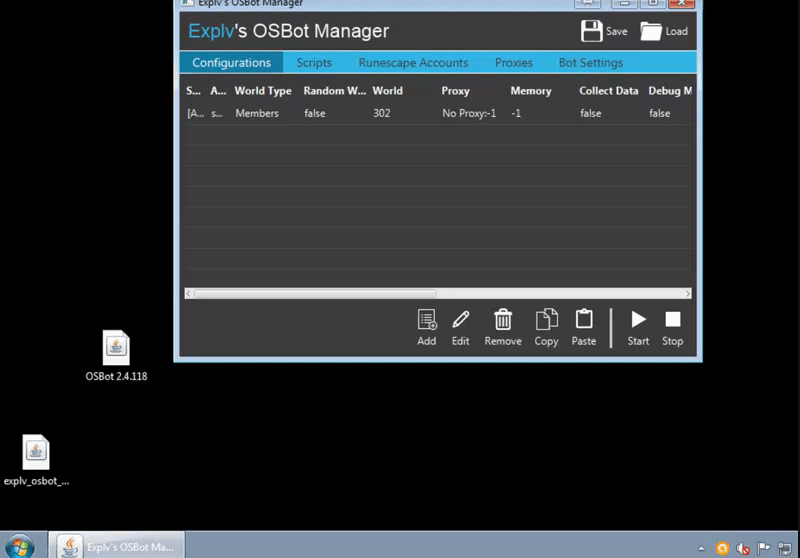Close the OSBot Manager window

pos(681,3)
